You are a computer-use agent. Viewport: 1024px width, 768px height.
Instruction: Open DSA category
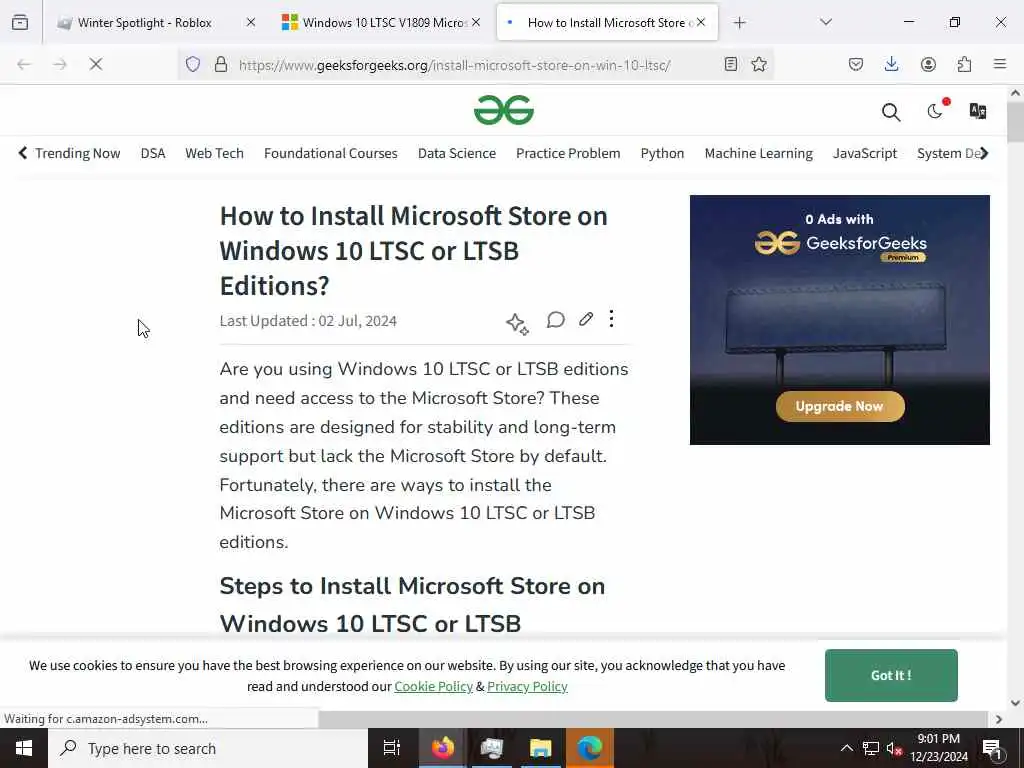point(153,153)
